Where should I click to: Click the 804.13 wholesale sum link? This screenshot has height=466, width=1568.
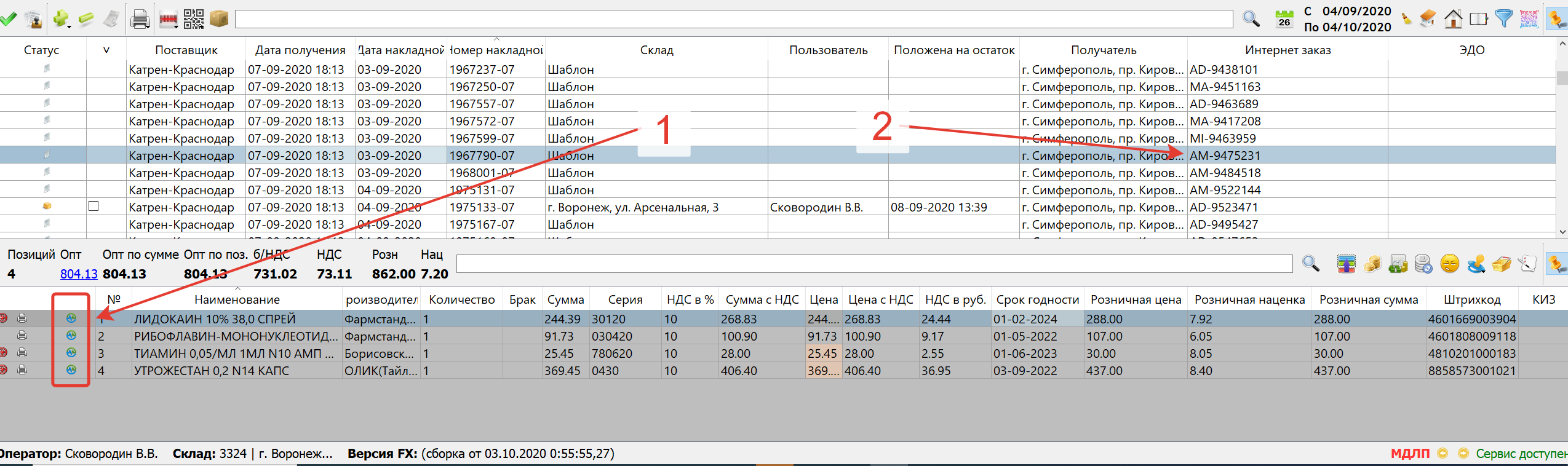tap(79, 274)
